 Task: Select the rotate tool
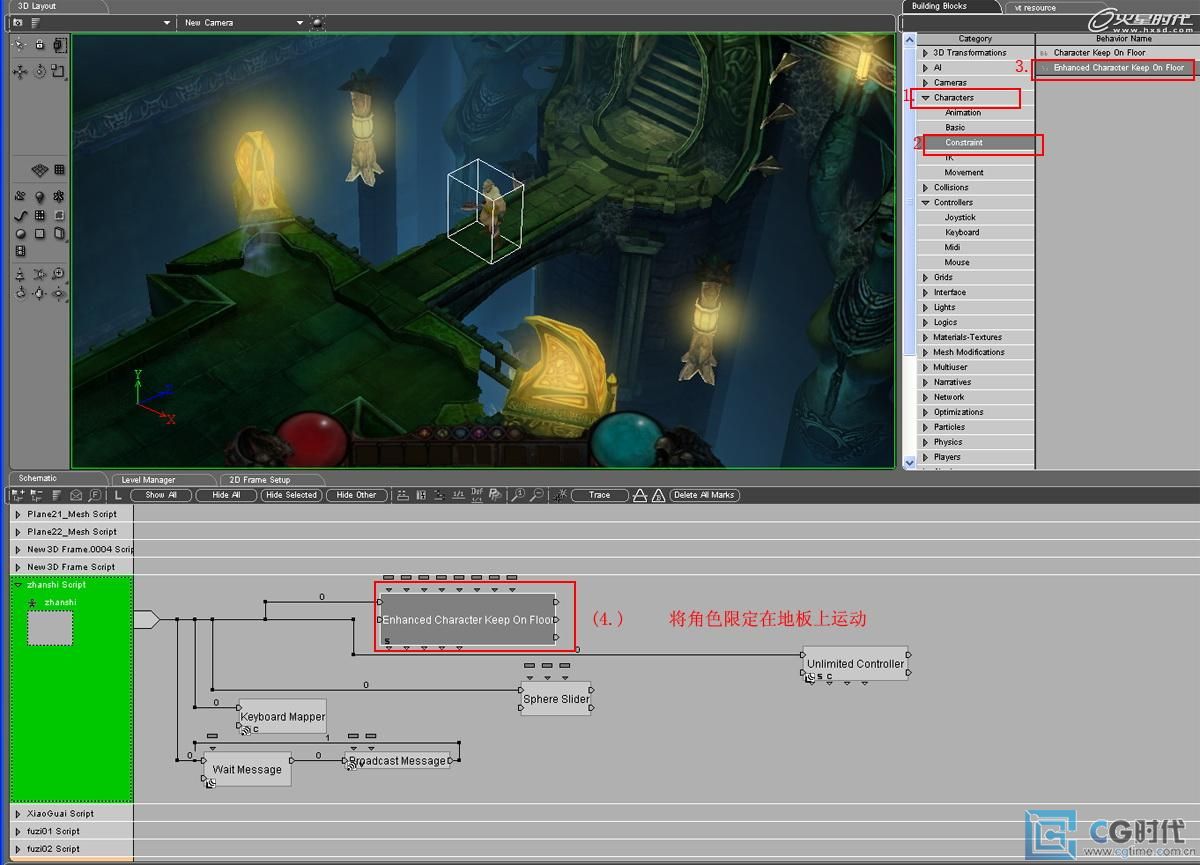[40, 71]
